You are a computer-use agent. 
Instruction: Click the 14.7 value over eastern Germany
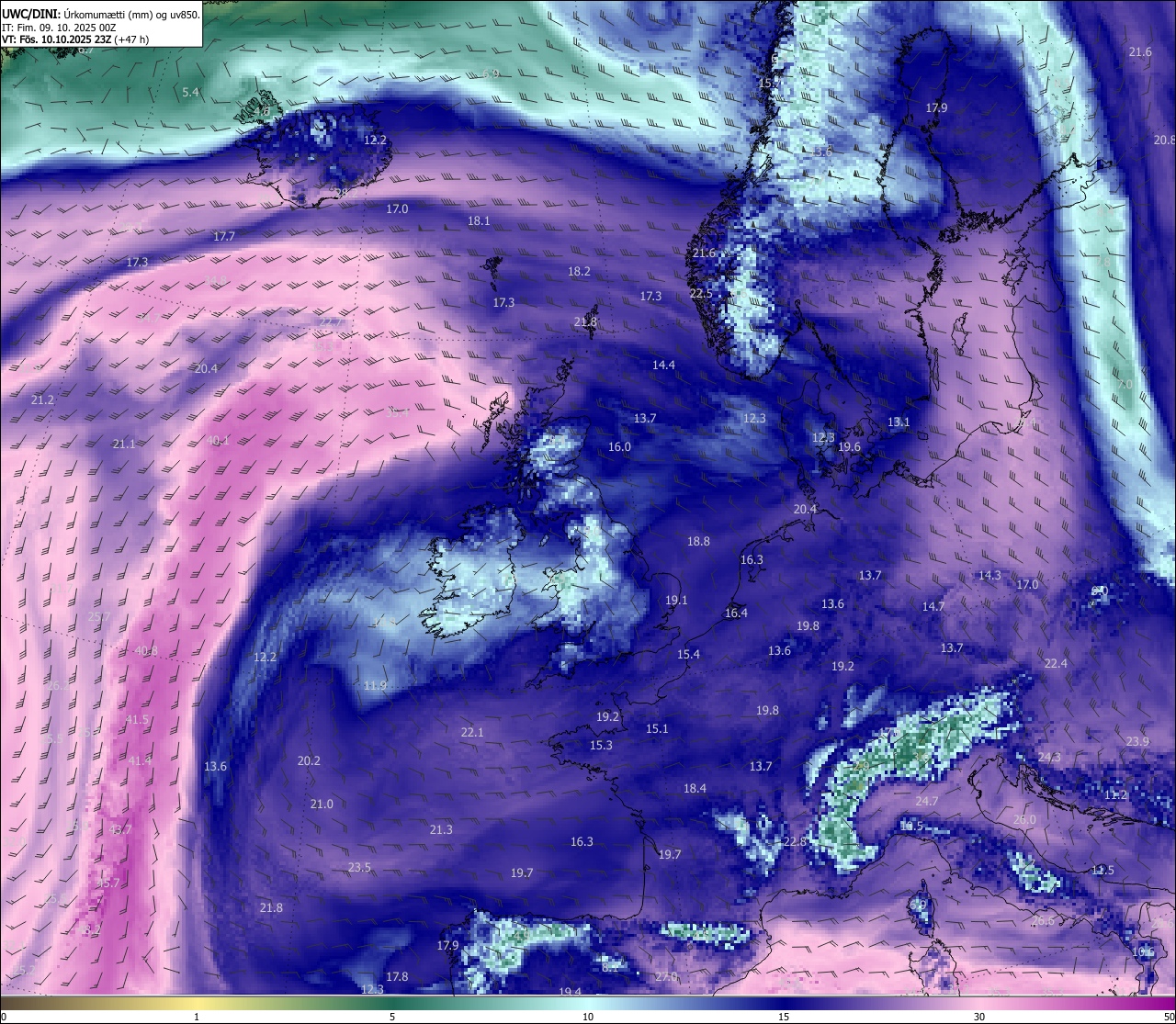(x=933, y=606)
